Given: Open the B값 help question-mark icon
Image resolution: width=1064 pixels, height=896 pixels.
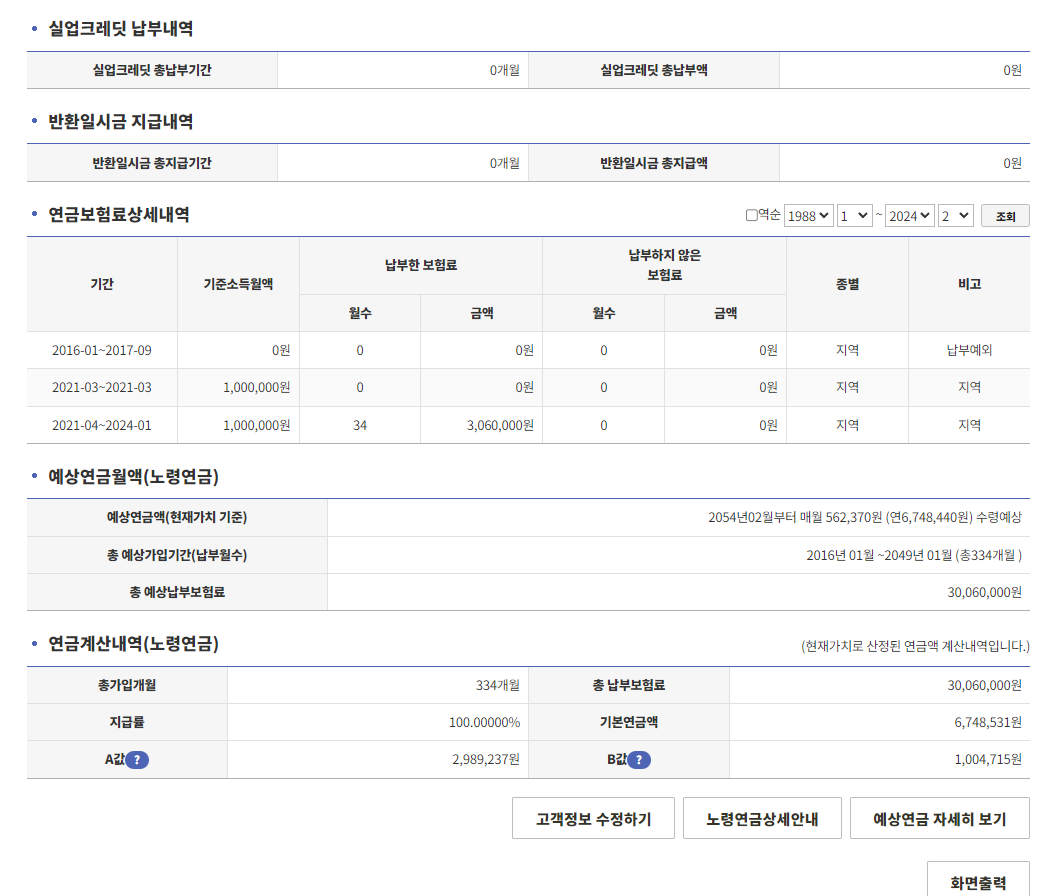Looking at the screenshot, I should (639, 760).
